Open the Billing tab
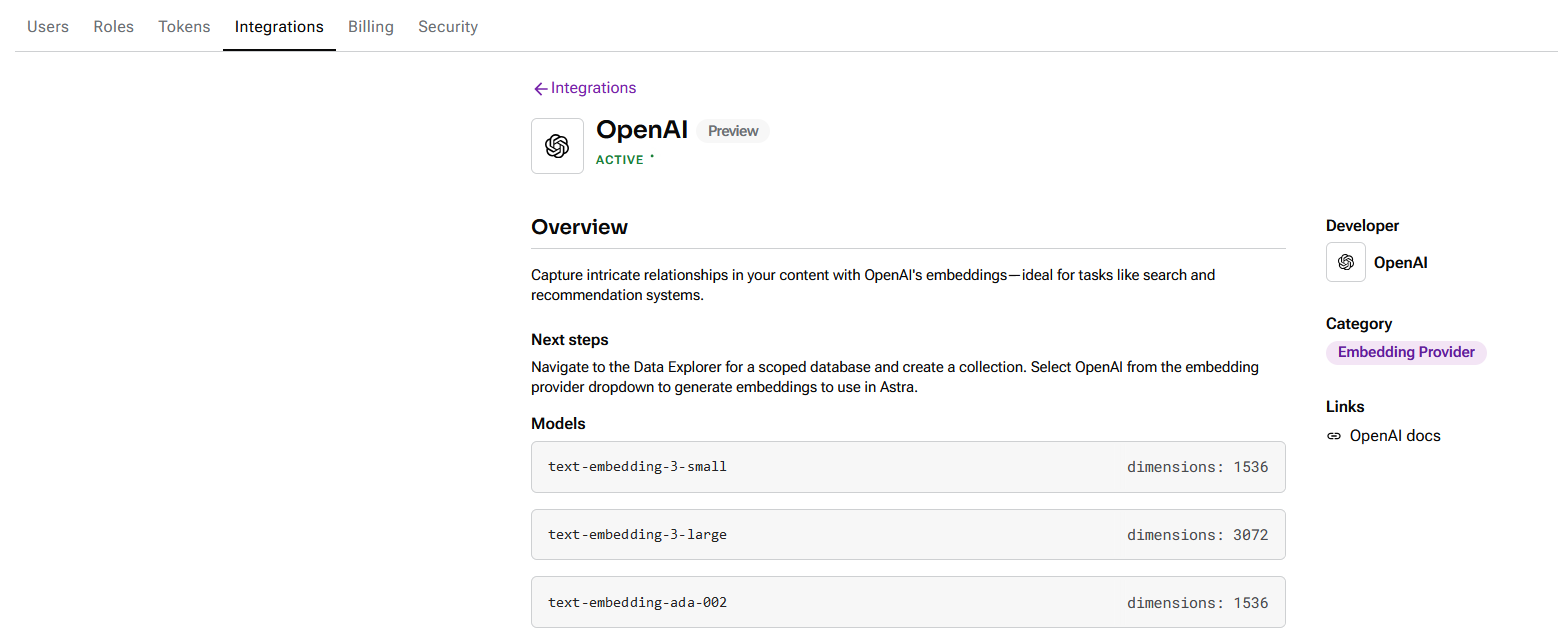 point(370,27)
